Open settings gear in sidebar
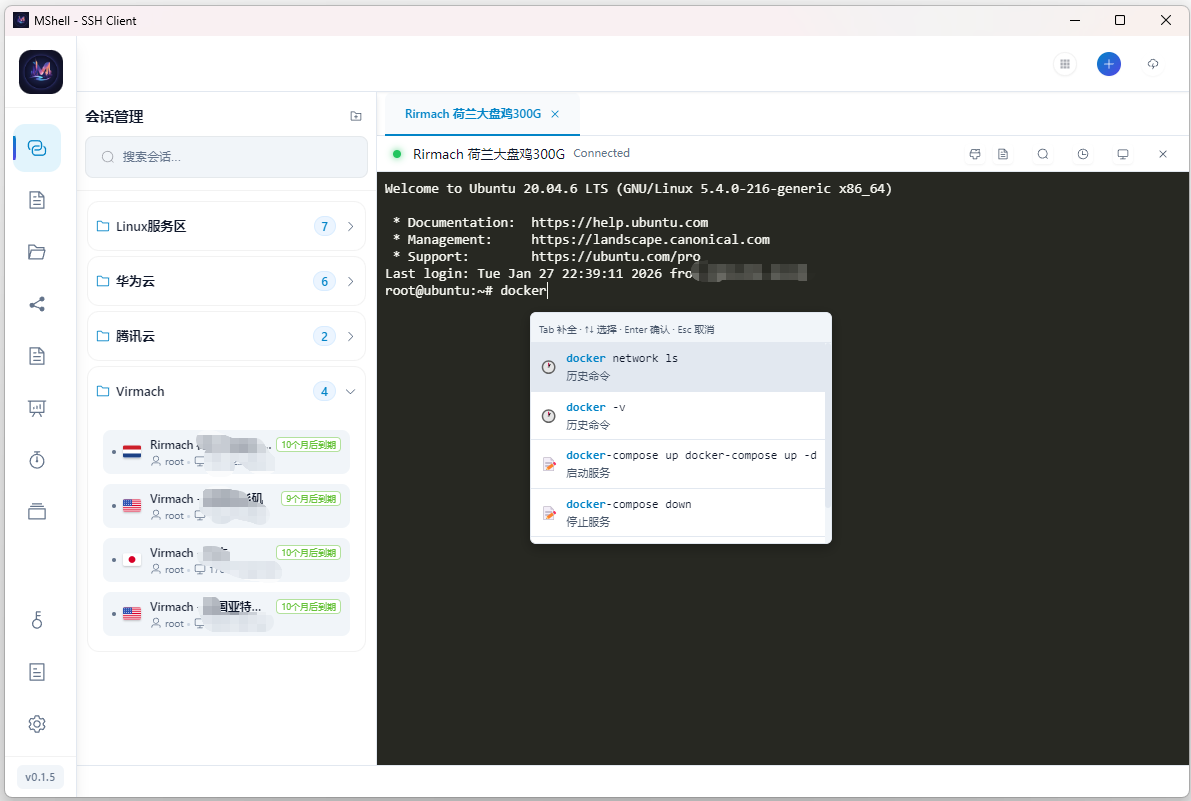 click(37, 724)
